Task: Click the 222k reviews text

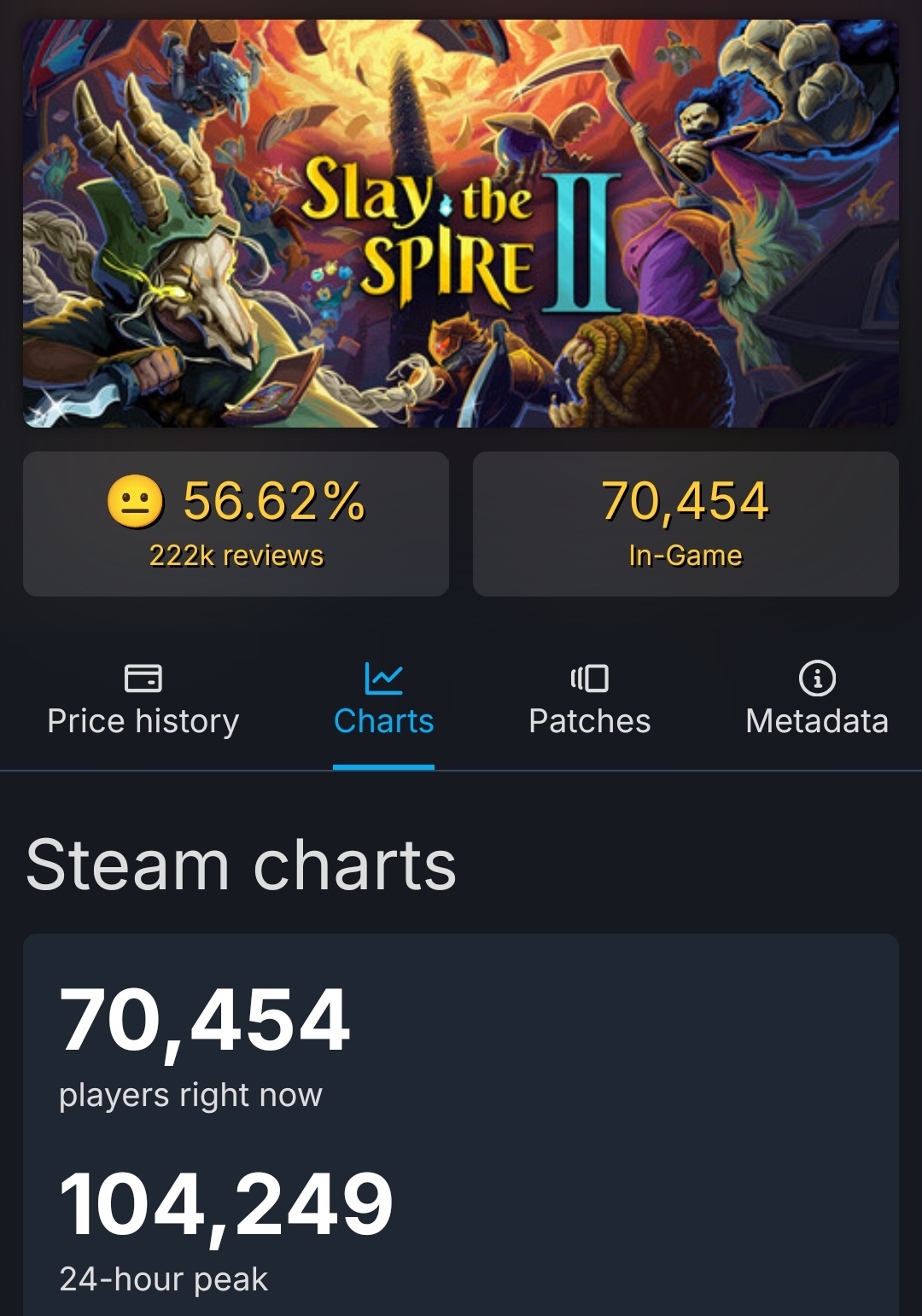Action: pos(236,556)
